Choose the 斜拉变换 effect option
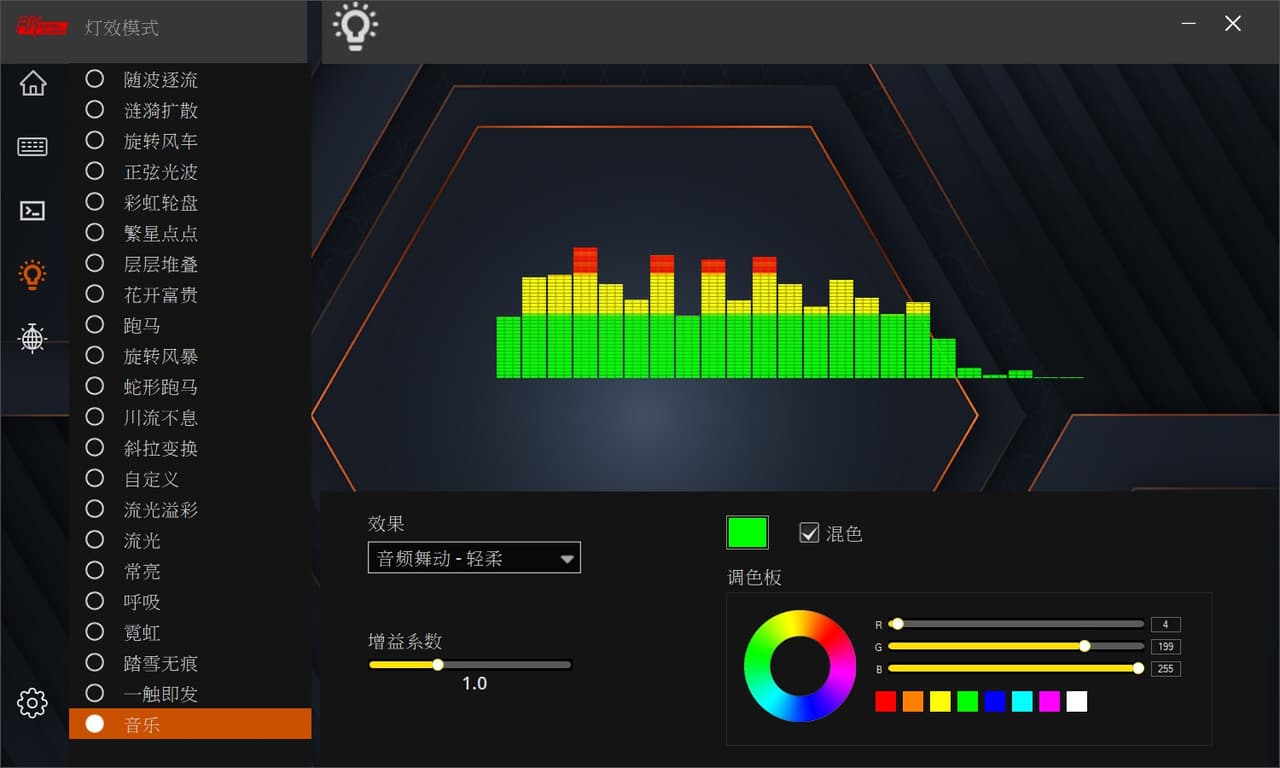1280x768 pixels. pos(190,448)
